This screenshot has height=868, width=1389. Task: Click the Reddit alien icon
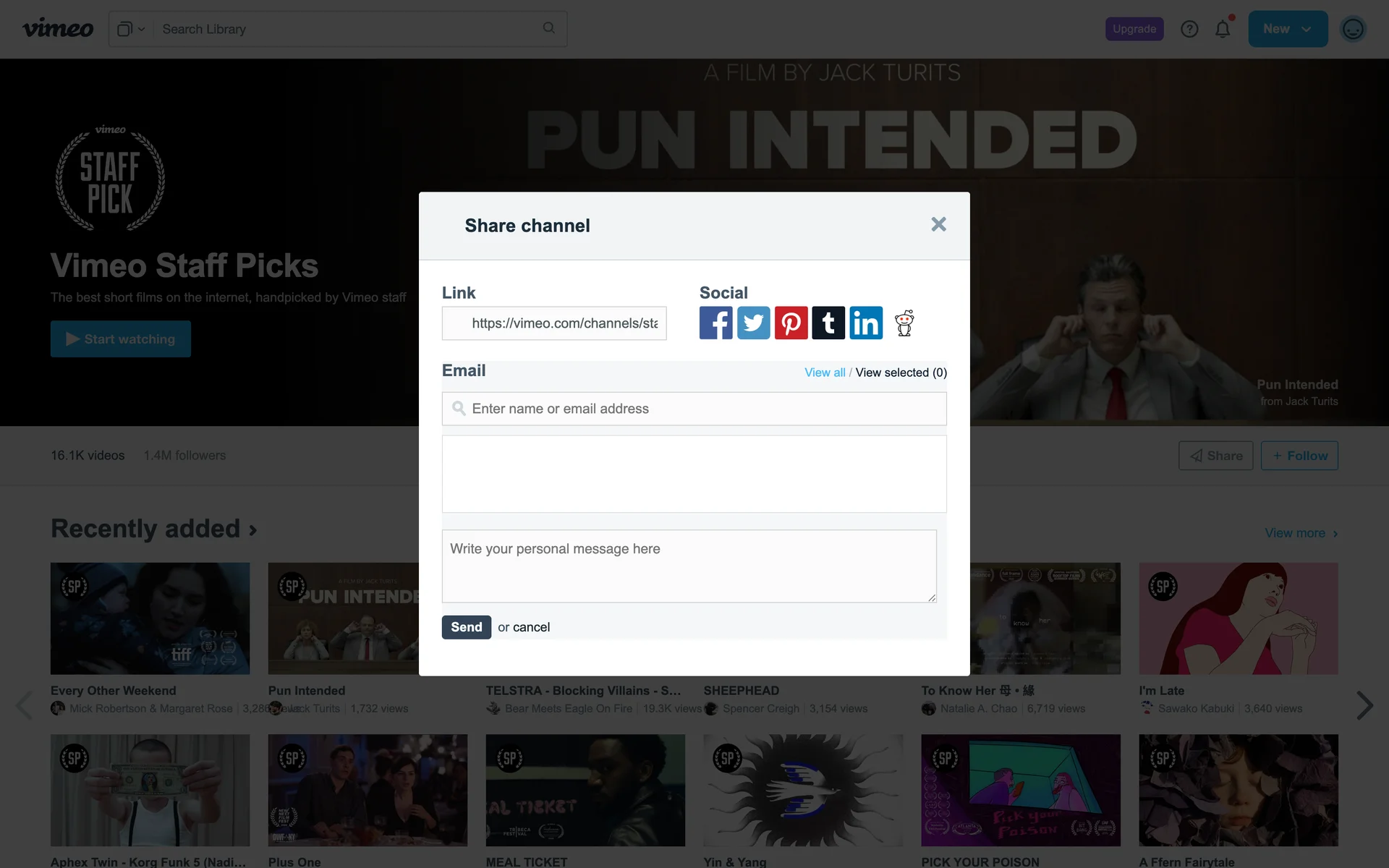pyautogui.click(x=904, y=323)
